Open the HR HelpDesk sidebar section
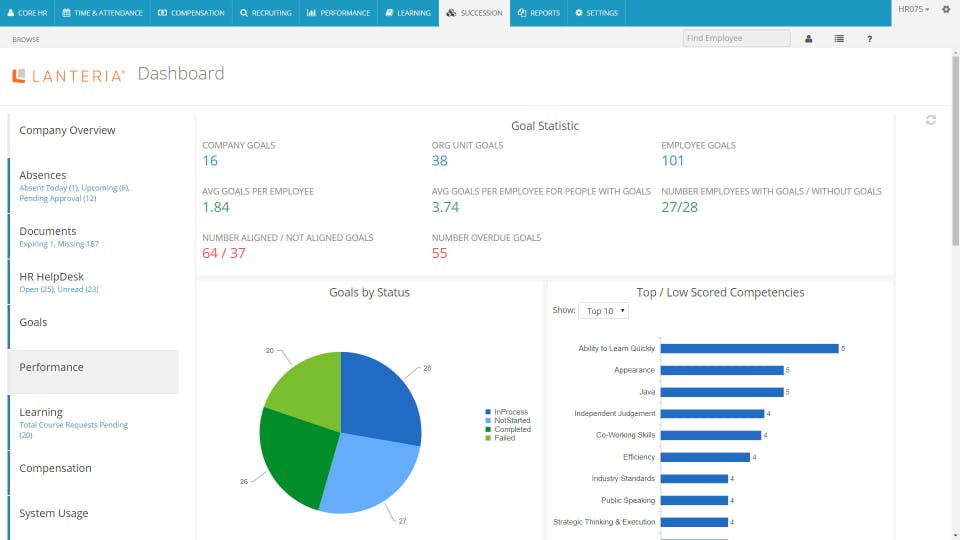Viewport: 960px width, 540px height. pyautogui.click(x=52, y=277)
